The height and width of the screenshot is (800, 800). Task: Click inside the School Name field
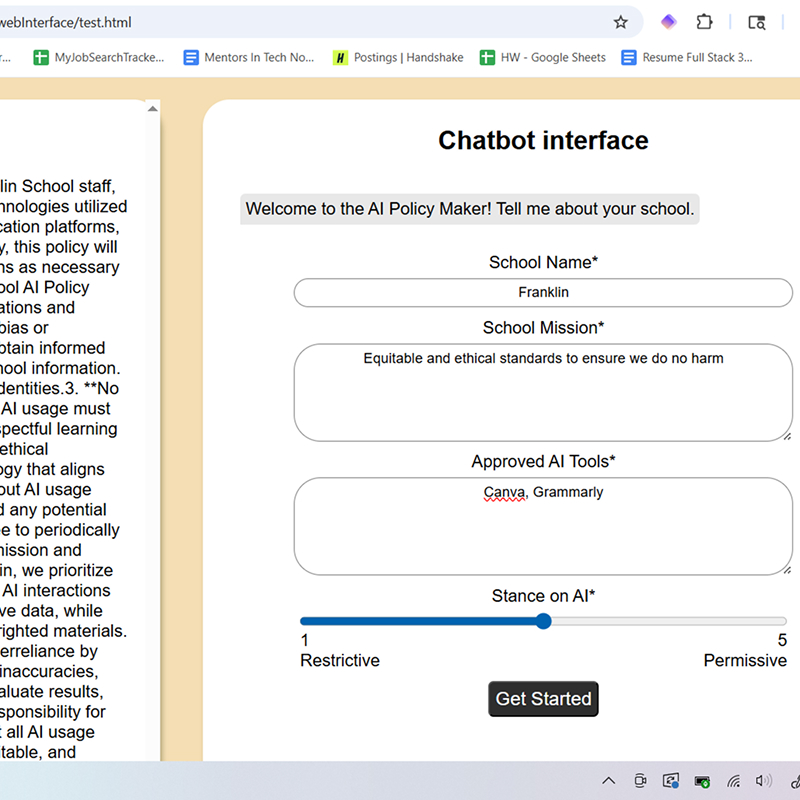click(543, 292)
